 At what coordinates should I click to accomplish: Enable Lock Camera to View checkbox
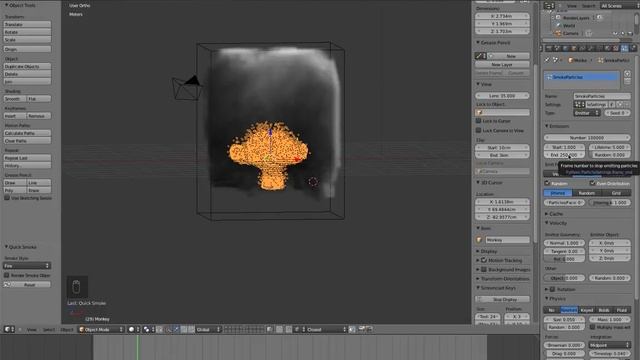[x=478, y=130]
